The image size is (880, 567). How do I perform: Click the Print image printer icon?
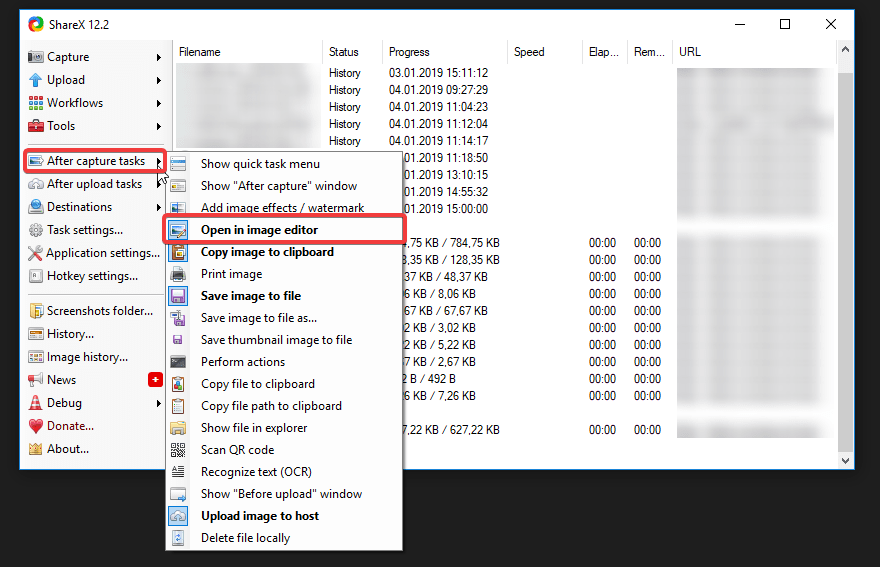pos(178,274)
